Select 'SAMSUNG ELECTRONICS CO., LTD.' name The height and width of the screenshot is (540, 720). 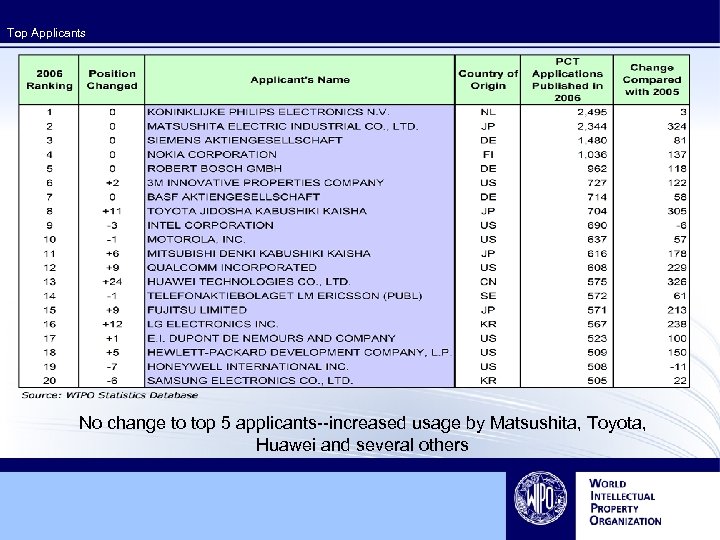[x=250, y=381]
